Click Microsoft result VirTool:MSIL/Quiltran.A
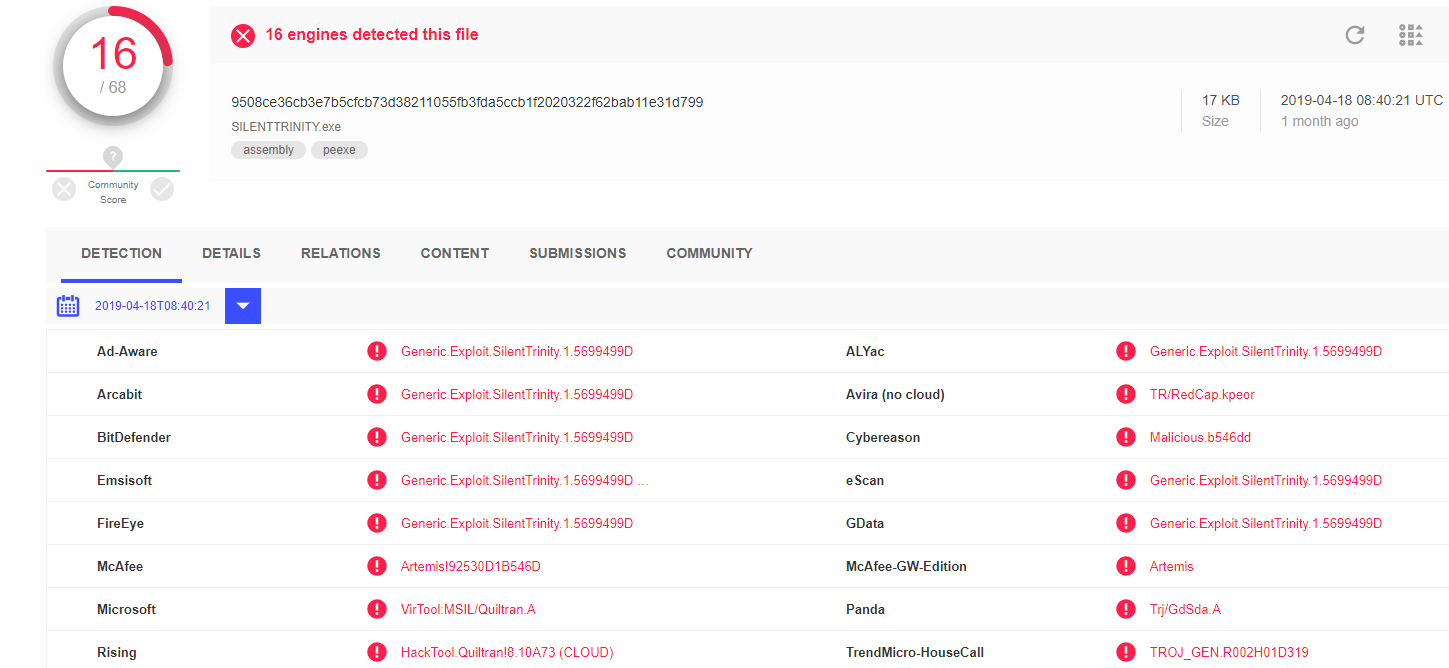The height and width of the screenshot is (668, 1449). point(468,609)
